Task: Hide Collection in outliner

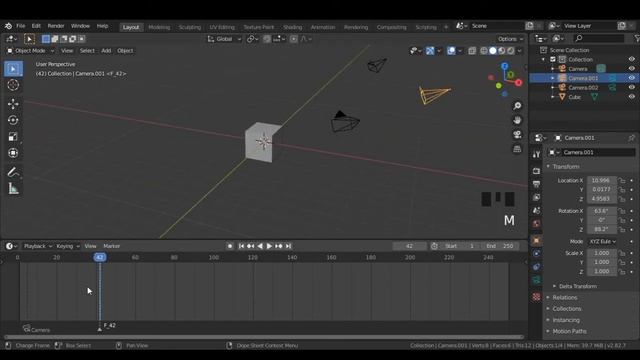Action: pos(631,59)
